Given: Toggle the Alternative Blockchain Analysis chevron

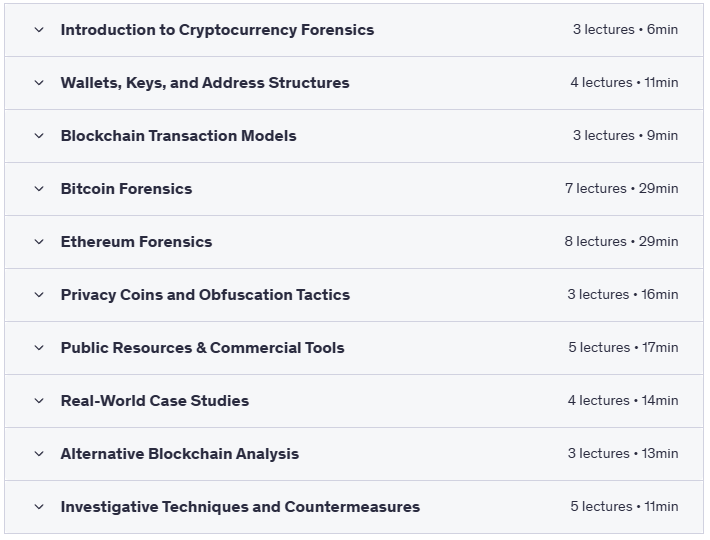Looking at the screenshot, I should 39,454.
